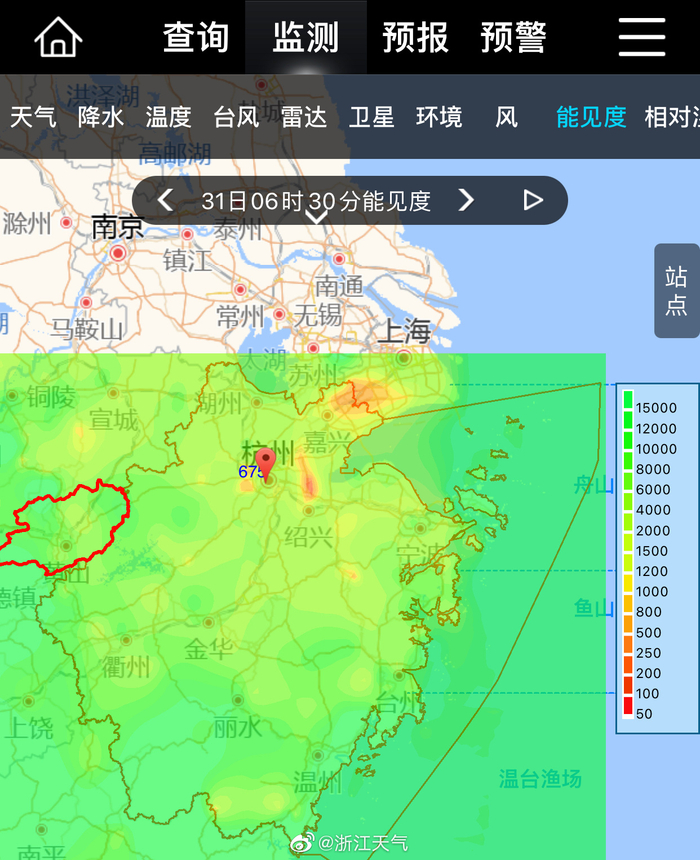Viewport: 700px width, 860px height.
Task: Click the 绍兴 map label
Action: point(309,536)
